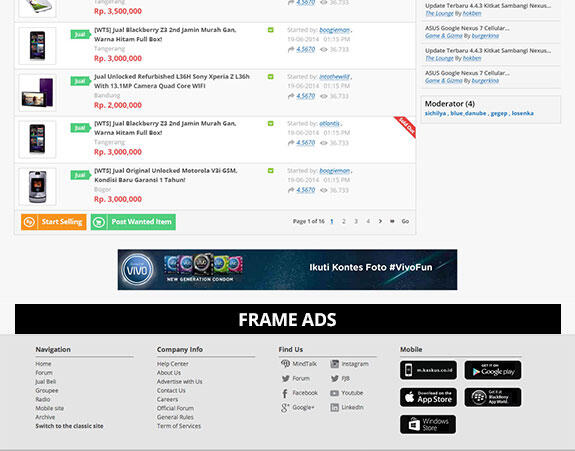Image resolution: width=575 pixels, height=451 pixels.
Task: Click Vivo #VivoFun contest banner
Action: point(288,270)
